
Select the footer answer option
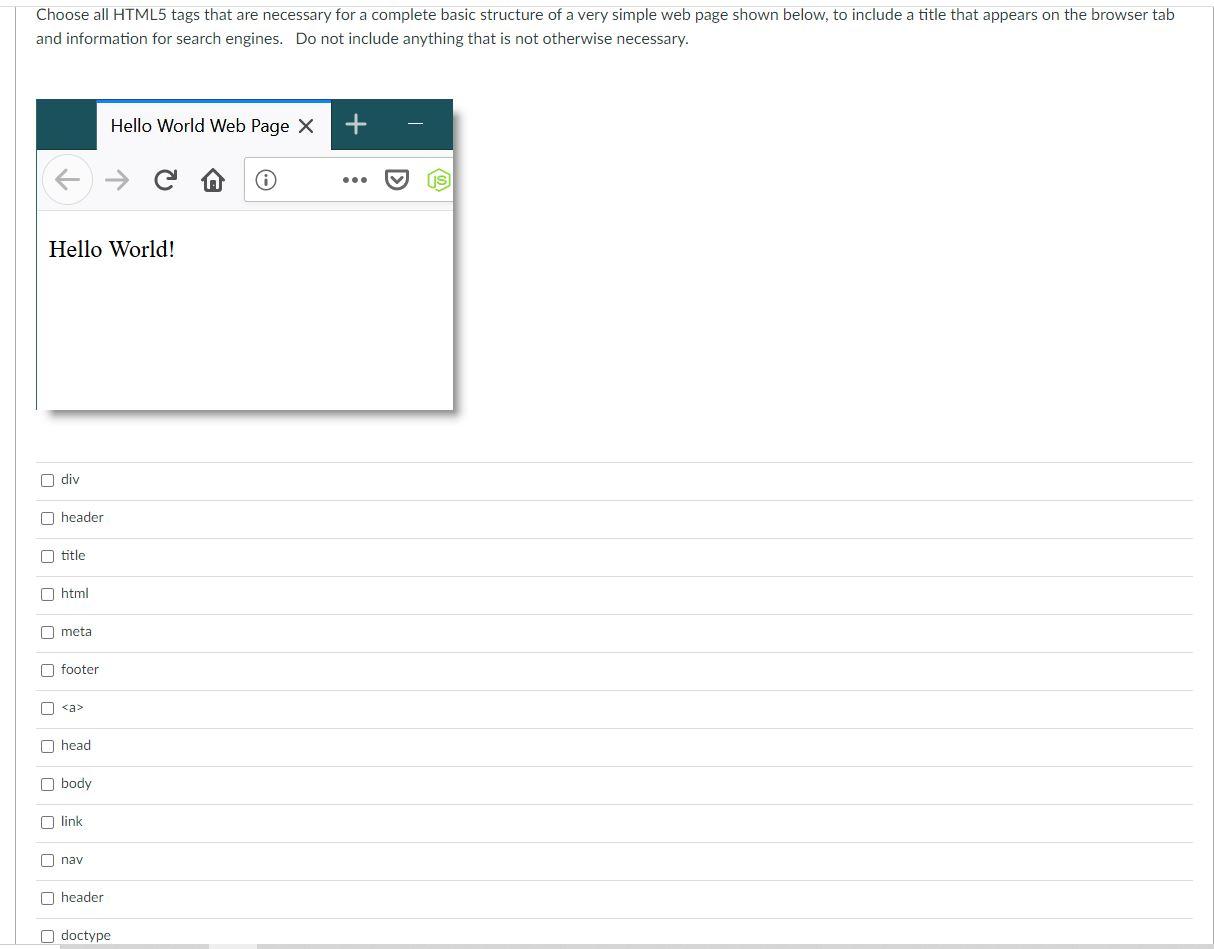click(47, 670)
